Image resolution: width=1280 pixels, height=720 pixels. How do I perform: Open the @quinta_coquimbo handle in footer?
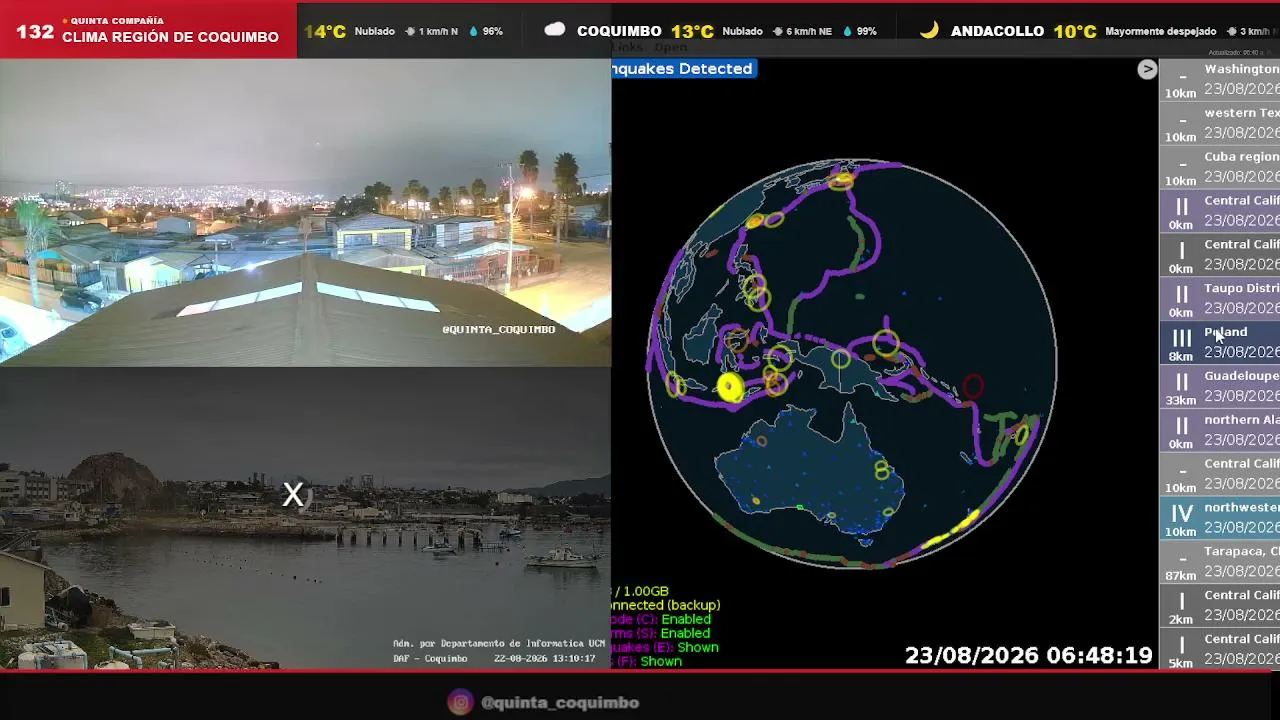(560, 702)
